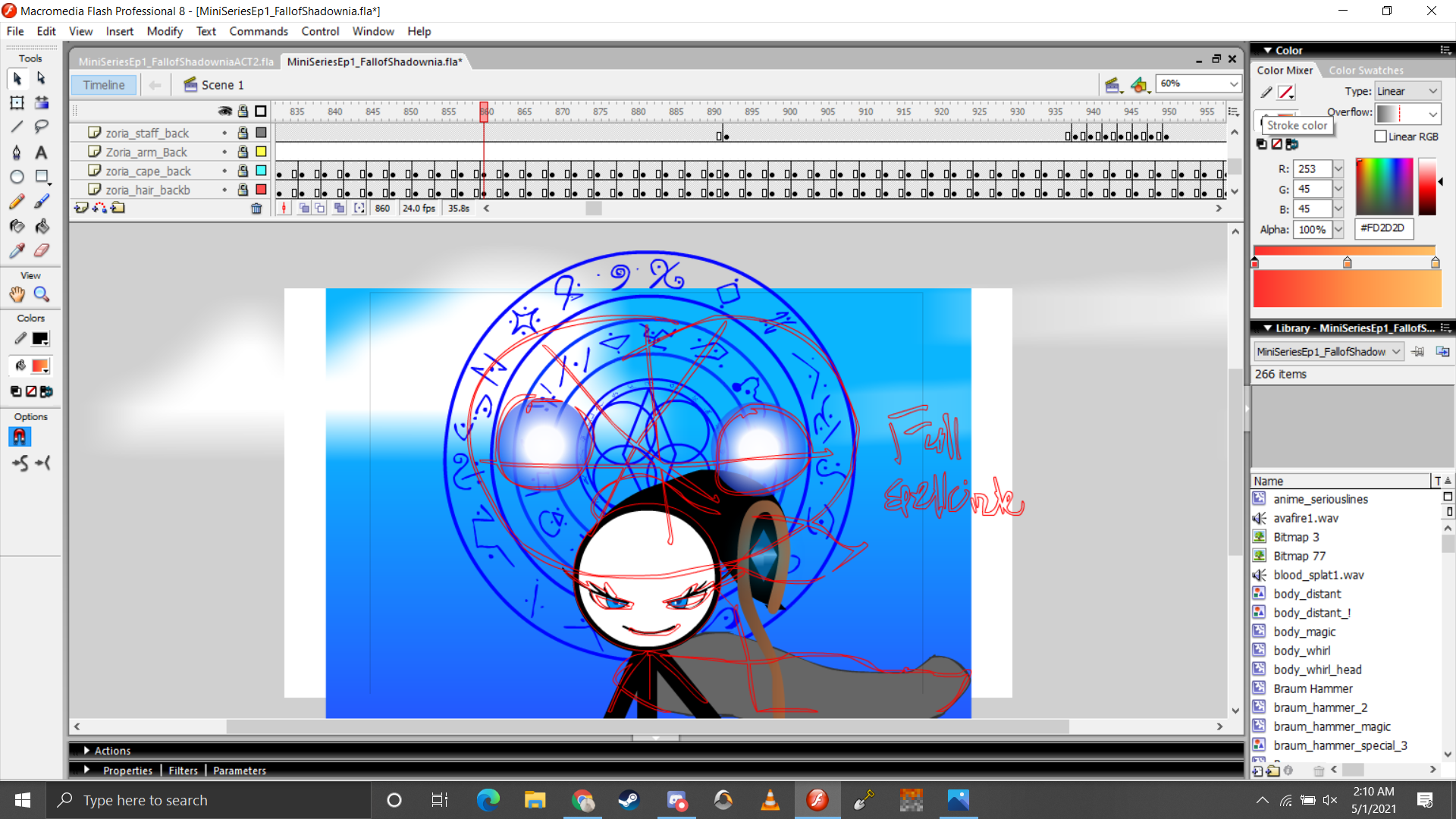Open Steam from the taskbar
Viewport: 1456px width, 819px height.
coord(629,800)
